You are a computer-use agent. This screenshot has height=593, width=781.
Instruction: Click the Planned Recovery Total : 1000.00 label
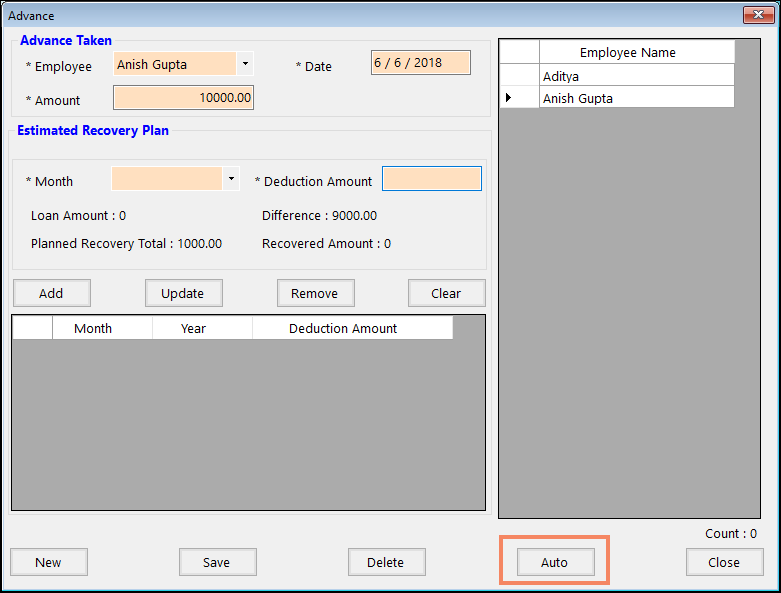coord(127,243)
